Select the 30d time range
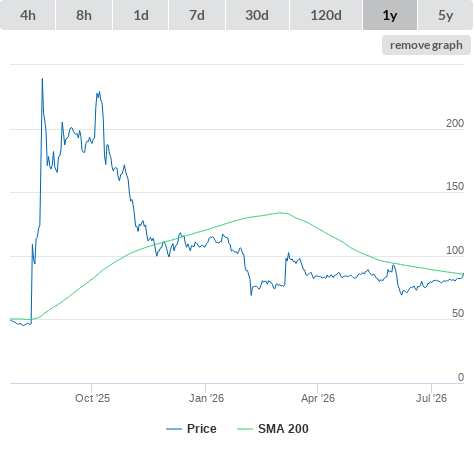This screenshot has width=474, height=455. pos(257,15)
